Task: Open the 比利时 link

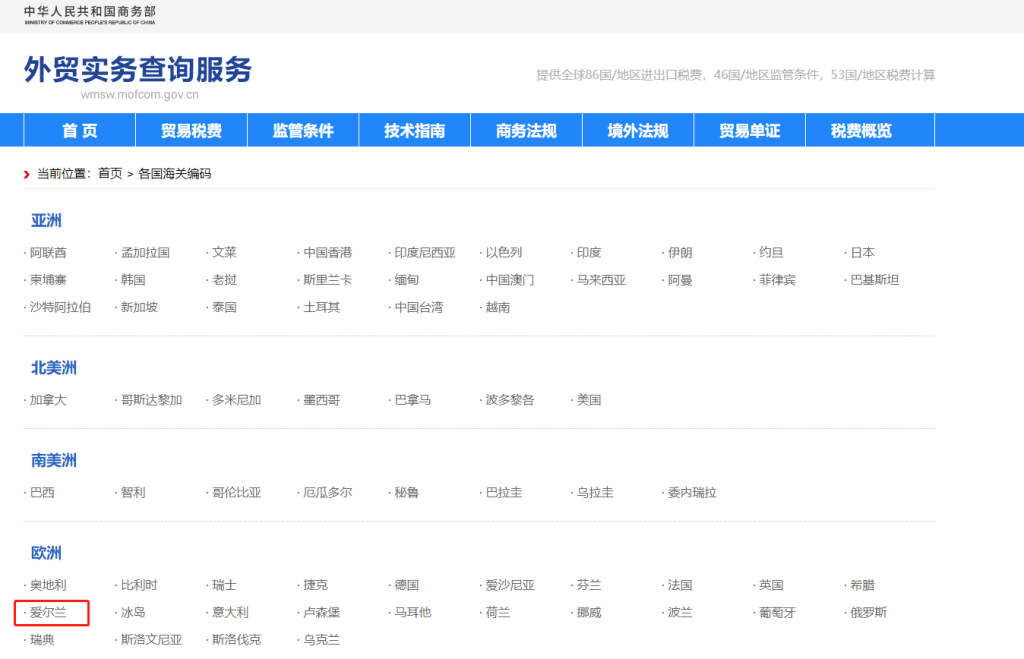Action: pos(139,586)
